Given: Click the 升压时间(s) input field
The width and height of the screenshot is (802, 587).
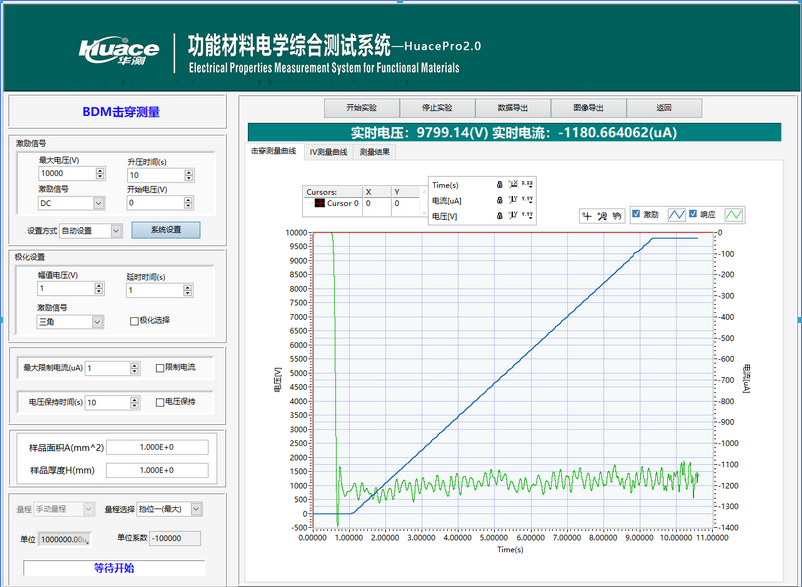Looking at the screenshot, I should (x=155, y=175).
